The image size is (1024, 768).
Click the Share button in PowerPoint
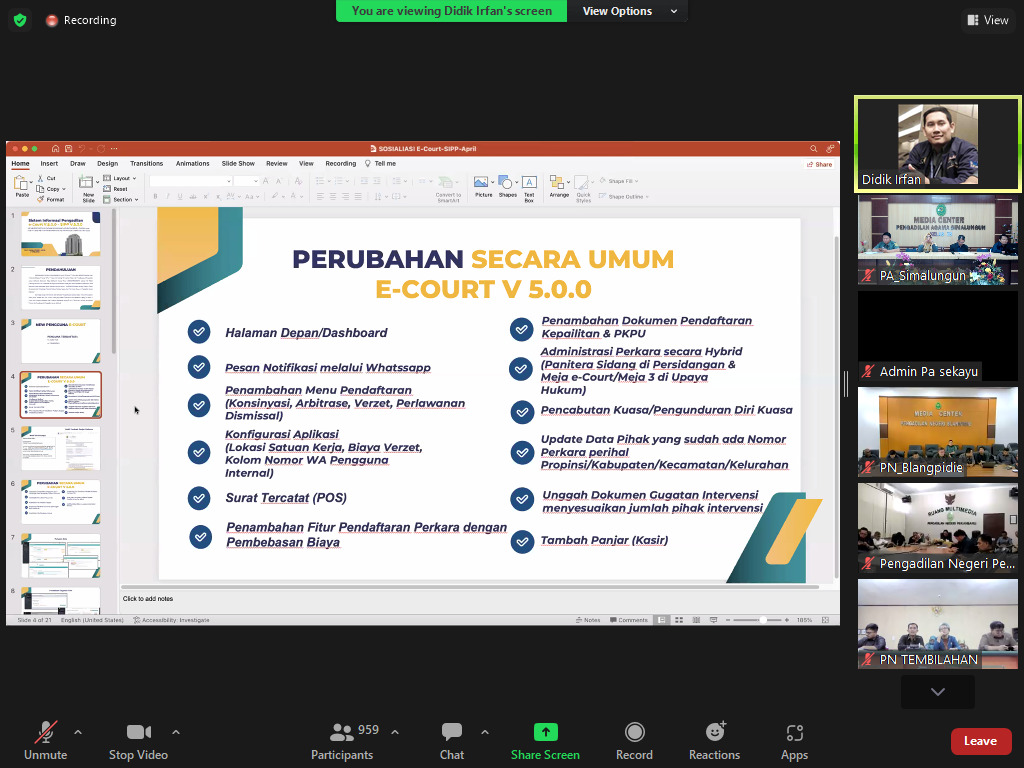(x=820, y=165)
